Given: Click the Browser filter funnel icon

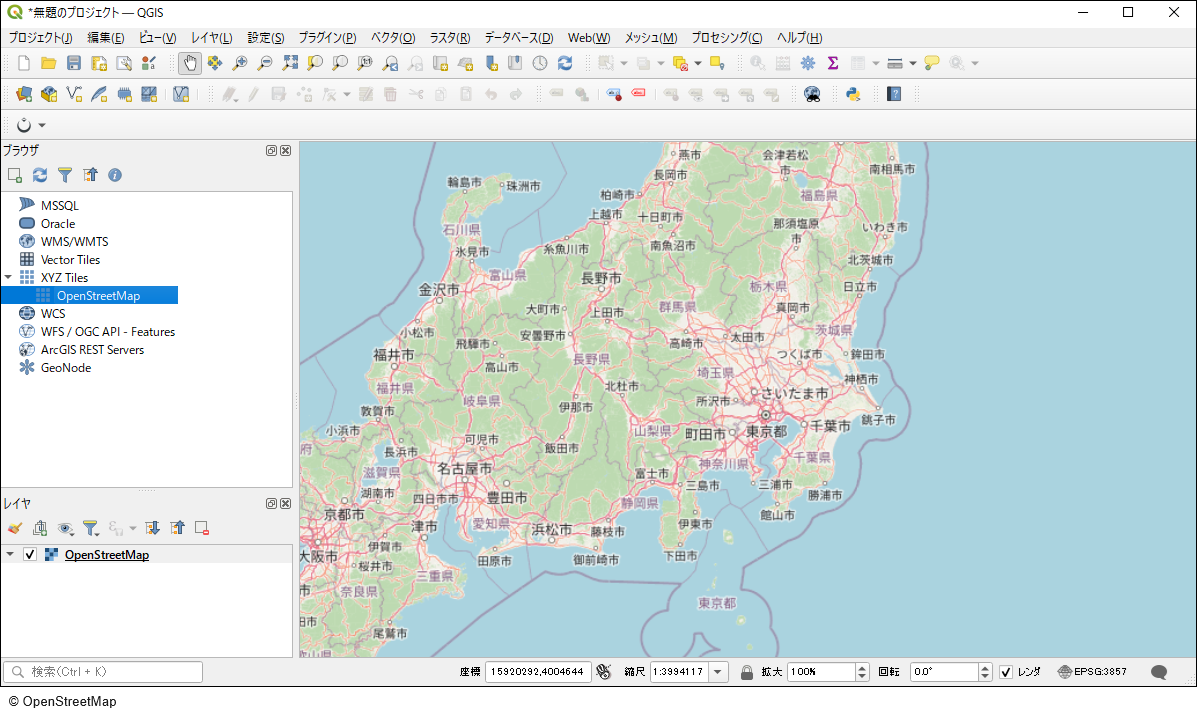Looking at the screenshot, I should (65, 175).
